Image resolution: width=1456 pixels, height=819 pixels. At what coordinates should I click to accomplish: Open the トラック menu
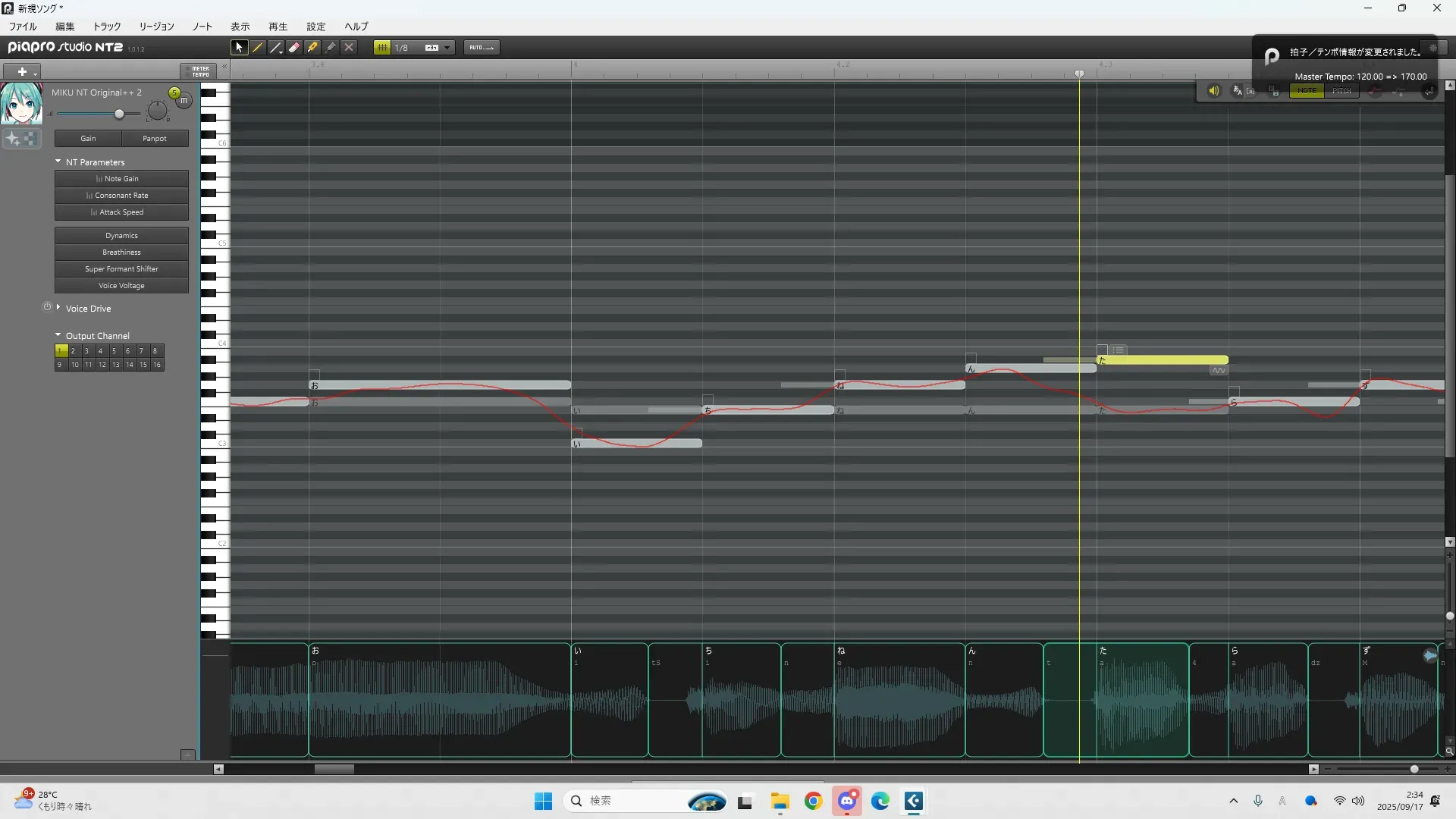107,27
